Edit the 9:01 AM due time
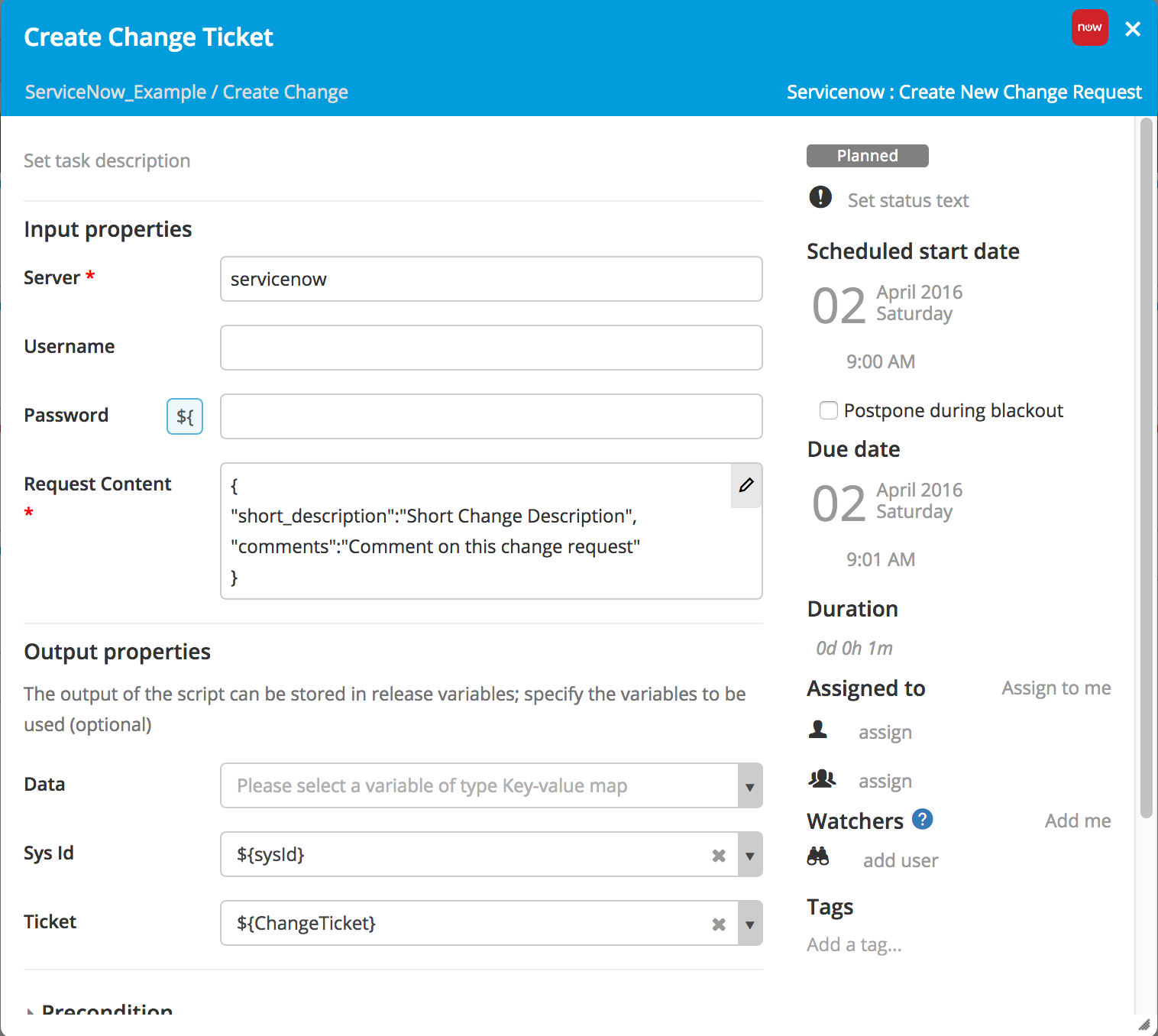Viewport: 1158px width, 1036px height. 881,559
